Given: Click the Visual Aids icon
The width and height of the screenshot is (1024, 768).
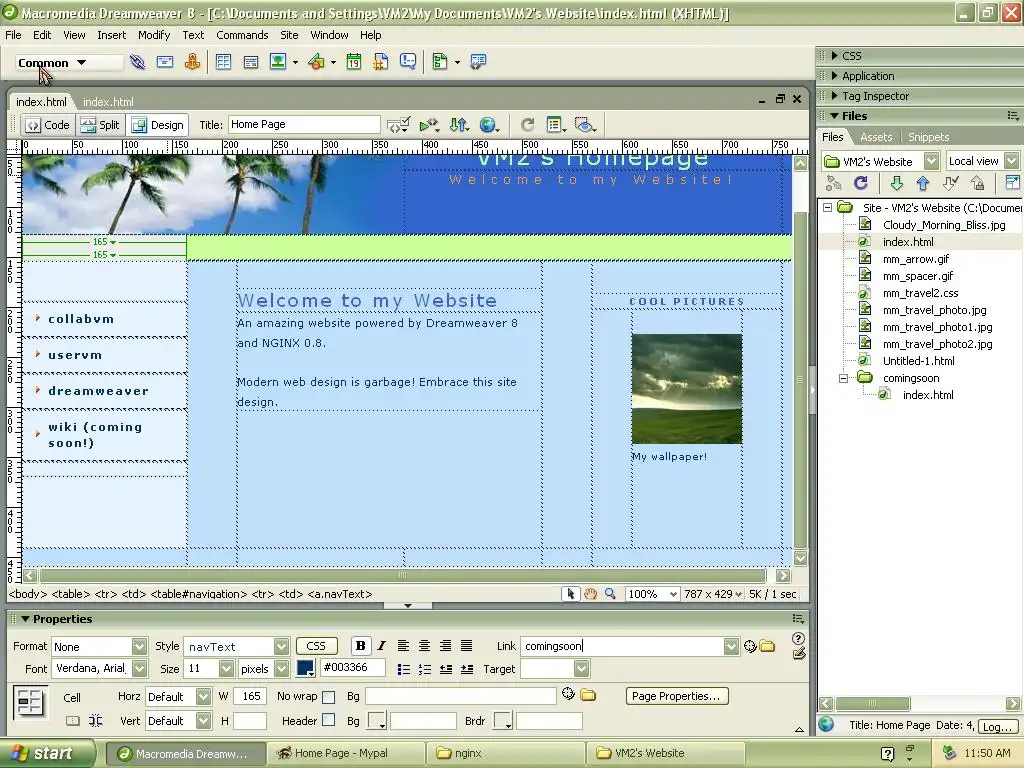Looking at the screenshot, I should point(584,125).
